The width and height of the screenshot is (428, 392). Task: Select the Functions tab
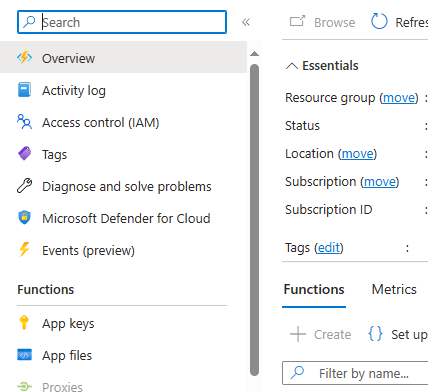coord(314,289)
